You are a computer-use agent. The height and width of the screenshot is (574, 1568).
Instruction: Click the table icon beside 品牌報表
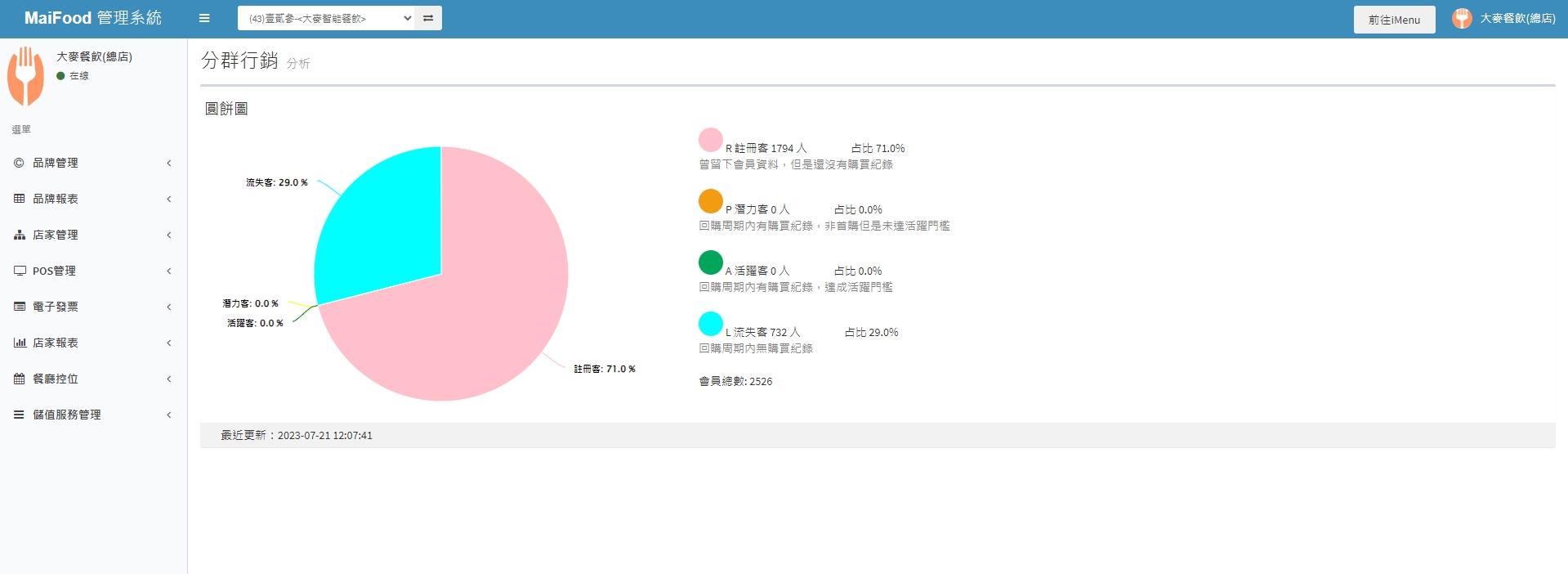pyautogui.click(x=20, y=199)
